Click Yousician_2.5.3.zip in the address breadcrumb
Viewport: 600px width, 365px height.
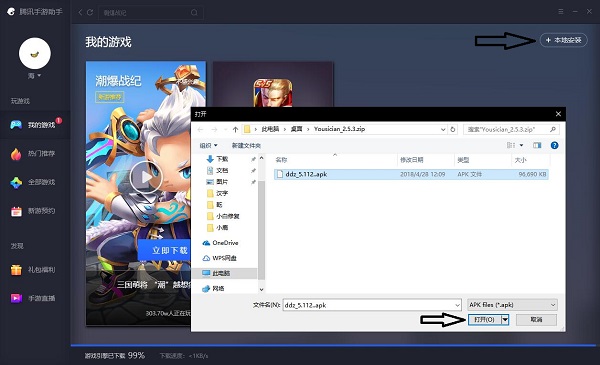click(x=339, y=129)
